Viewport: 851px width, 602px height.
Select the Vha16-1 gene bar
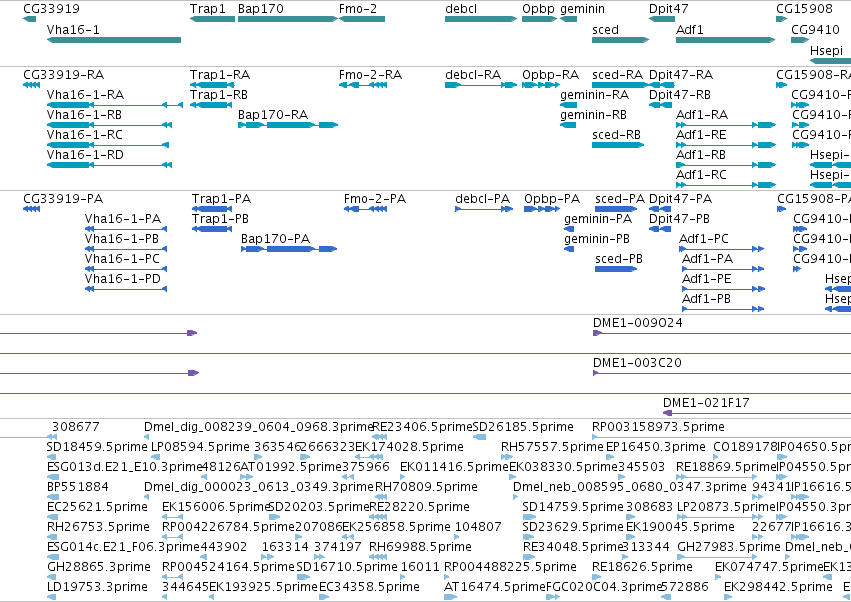click(114, 40)
